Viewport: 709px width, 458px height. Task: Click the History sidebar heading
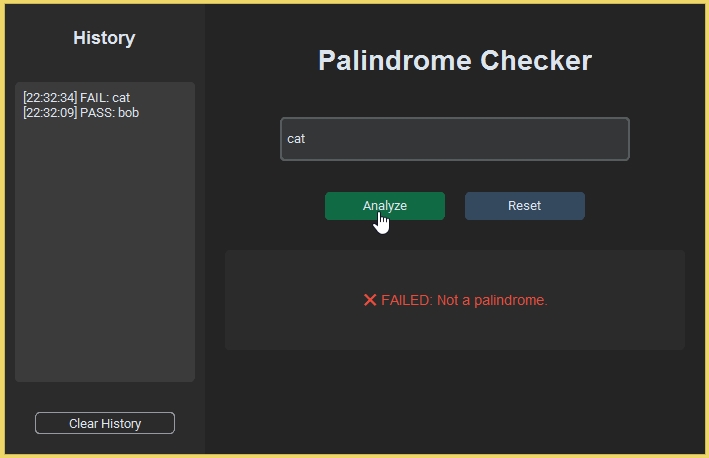104,38
